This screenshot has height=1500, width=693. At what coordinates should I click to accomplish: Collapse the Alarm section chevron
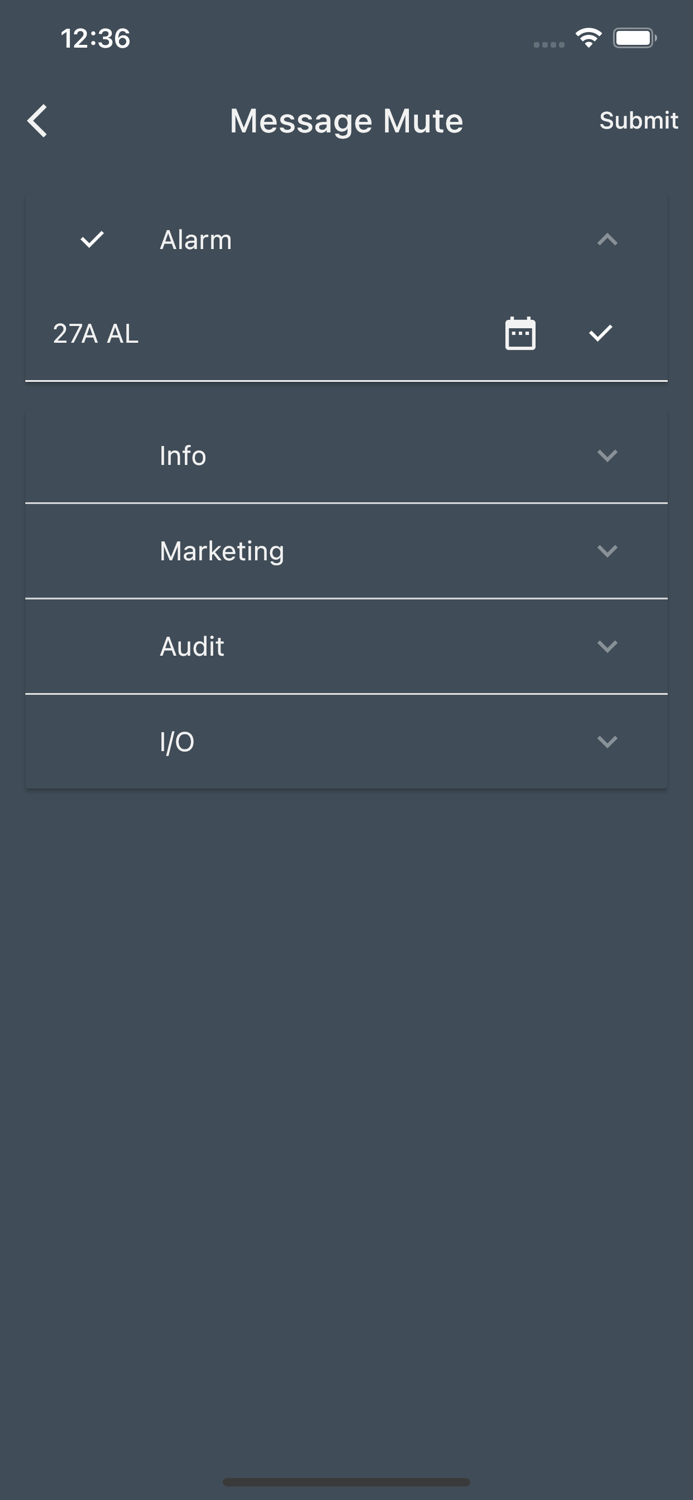(x=607, y=239)
